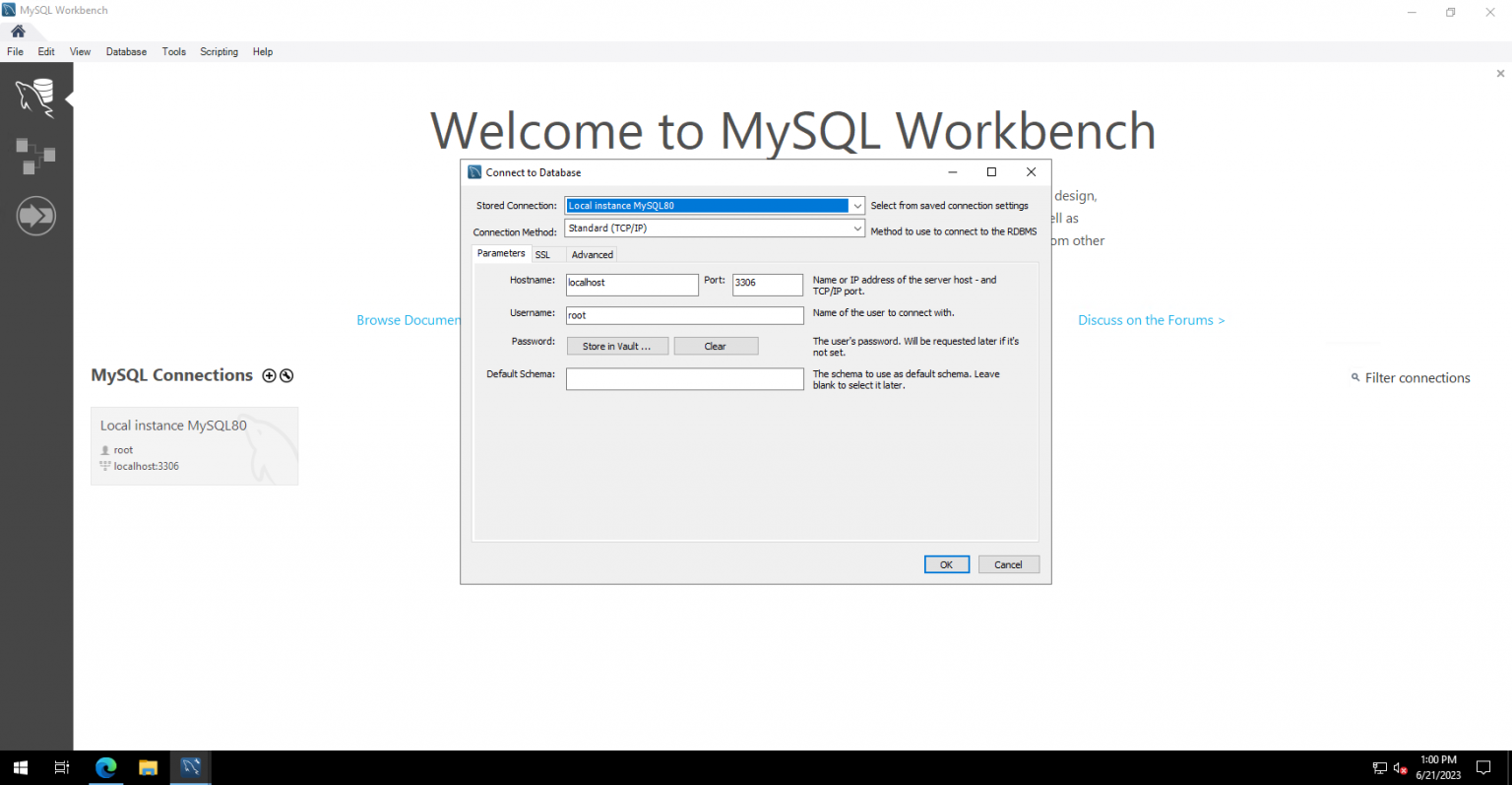Click into the Default Schema field
Image resolution: width=1512 pixels, height=785 pixels.
tap(684, 379)
